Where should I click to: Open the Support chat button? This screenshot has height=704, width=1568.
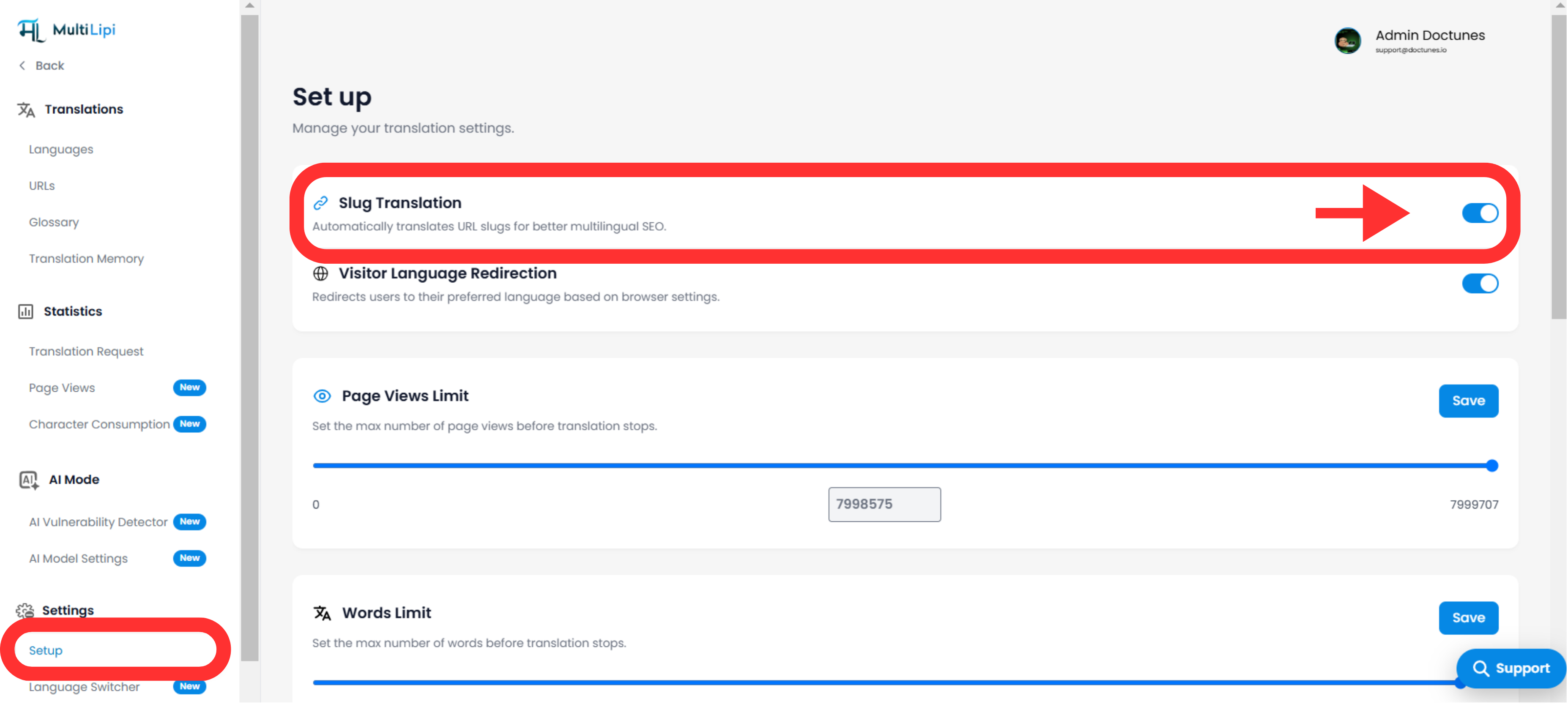pos(1511,668)
